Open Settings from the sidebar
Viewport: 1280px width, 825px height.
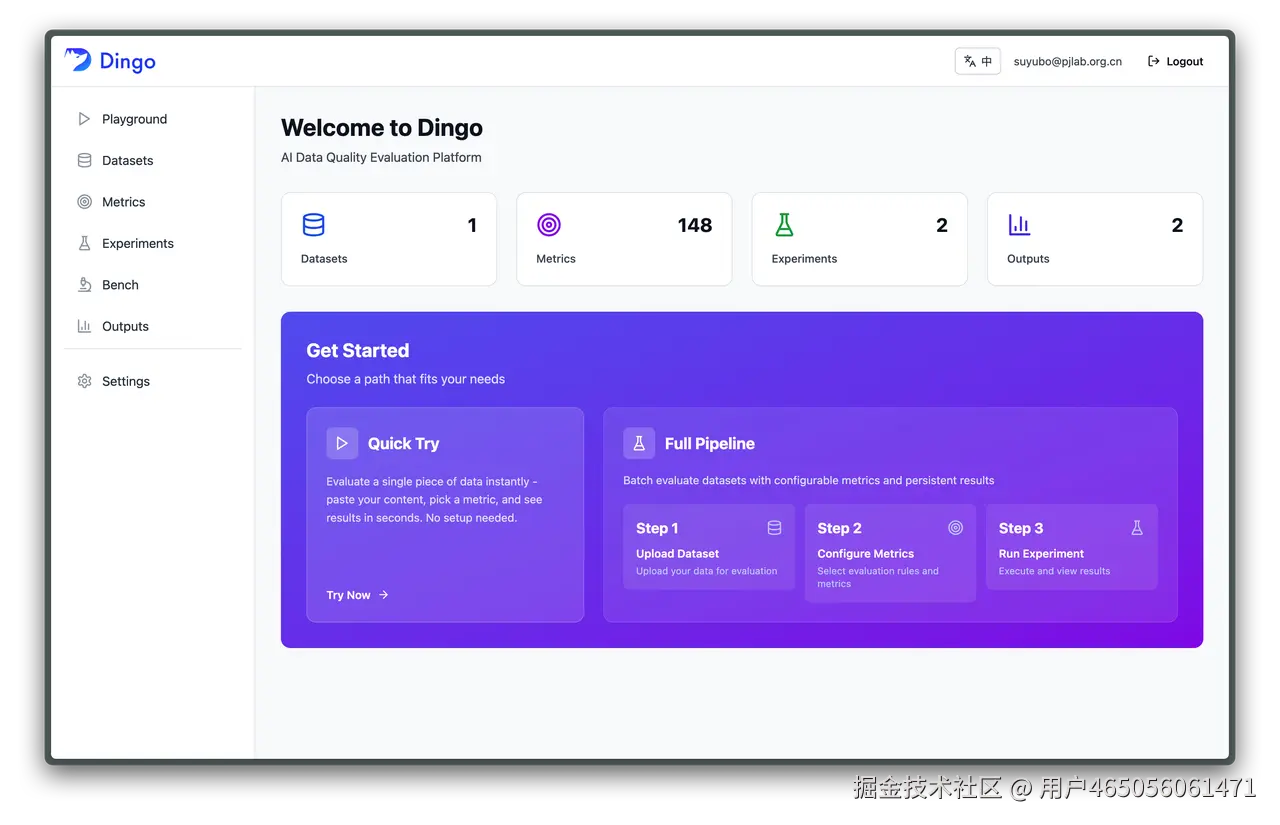[153, 381]
